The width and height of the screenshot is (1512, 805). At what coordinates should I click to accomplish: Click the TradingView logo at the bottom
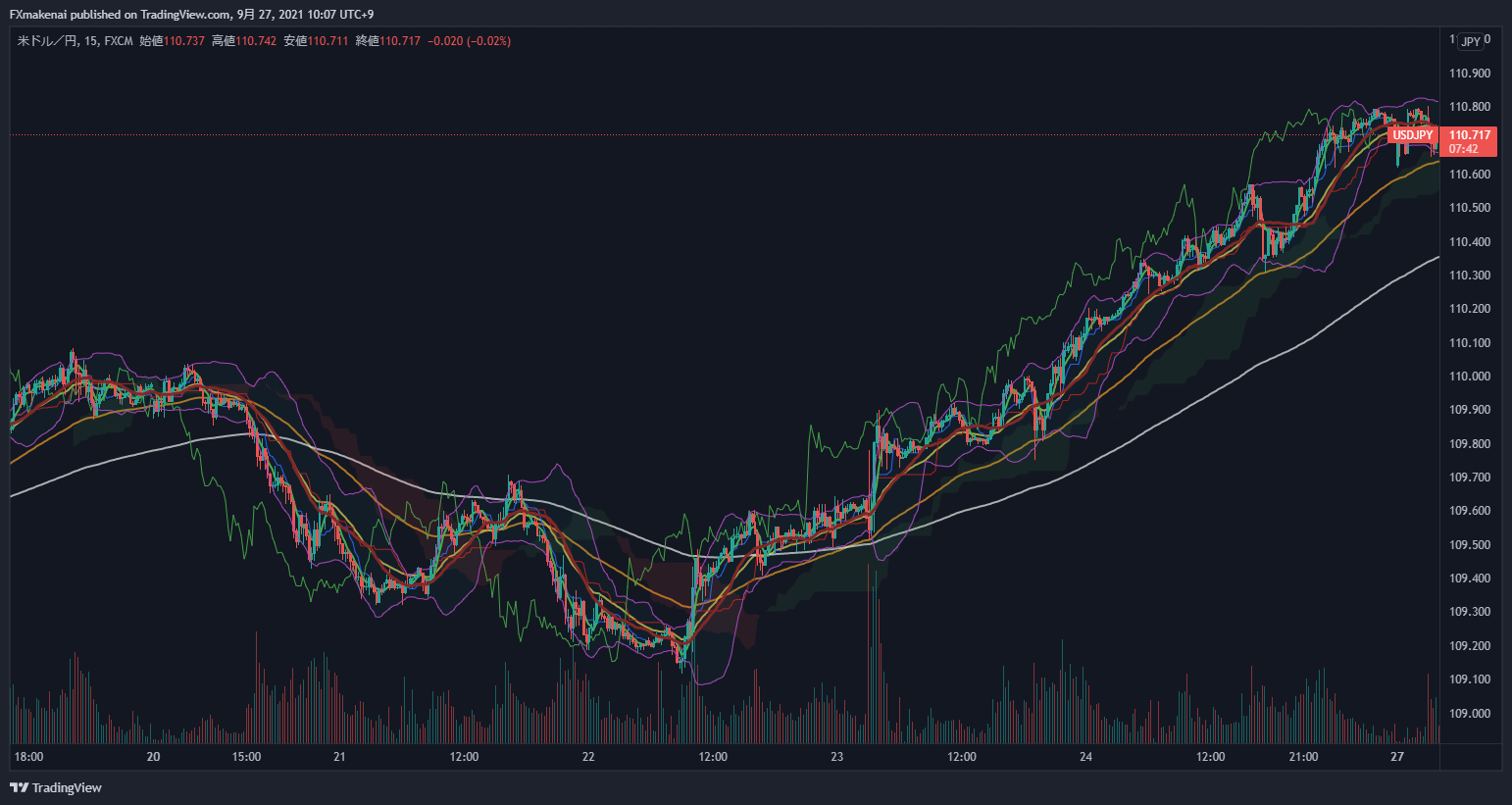pos(56,787)
